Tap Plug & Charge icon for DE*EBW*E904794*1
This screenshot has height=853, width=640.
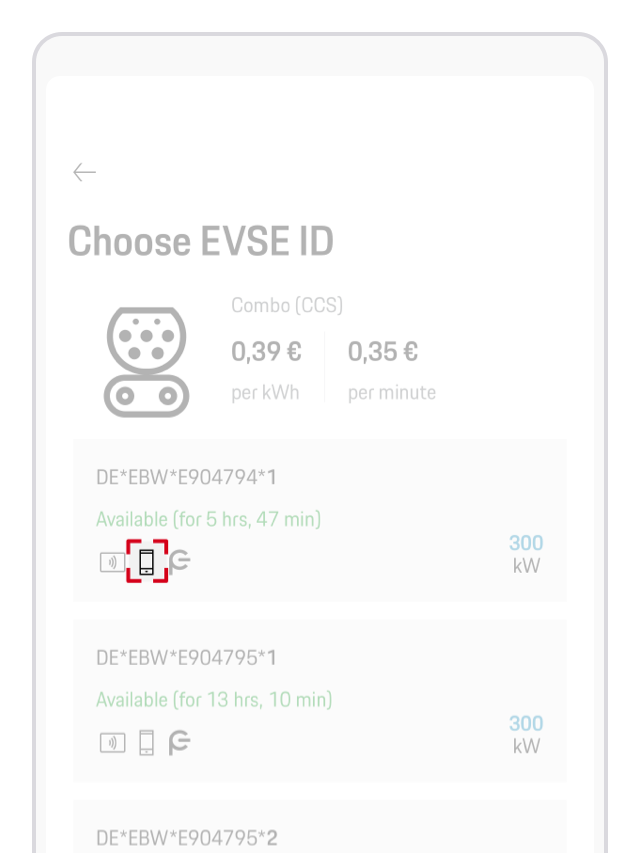point(179,561)
